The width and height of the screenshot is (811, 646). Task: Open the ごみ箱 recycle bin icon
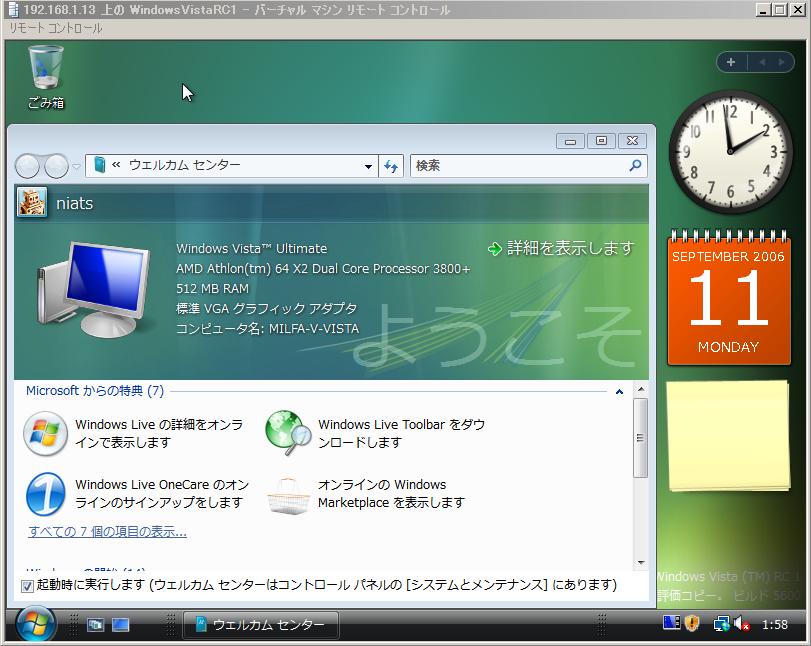point(46,77)
